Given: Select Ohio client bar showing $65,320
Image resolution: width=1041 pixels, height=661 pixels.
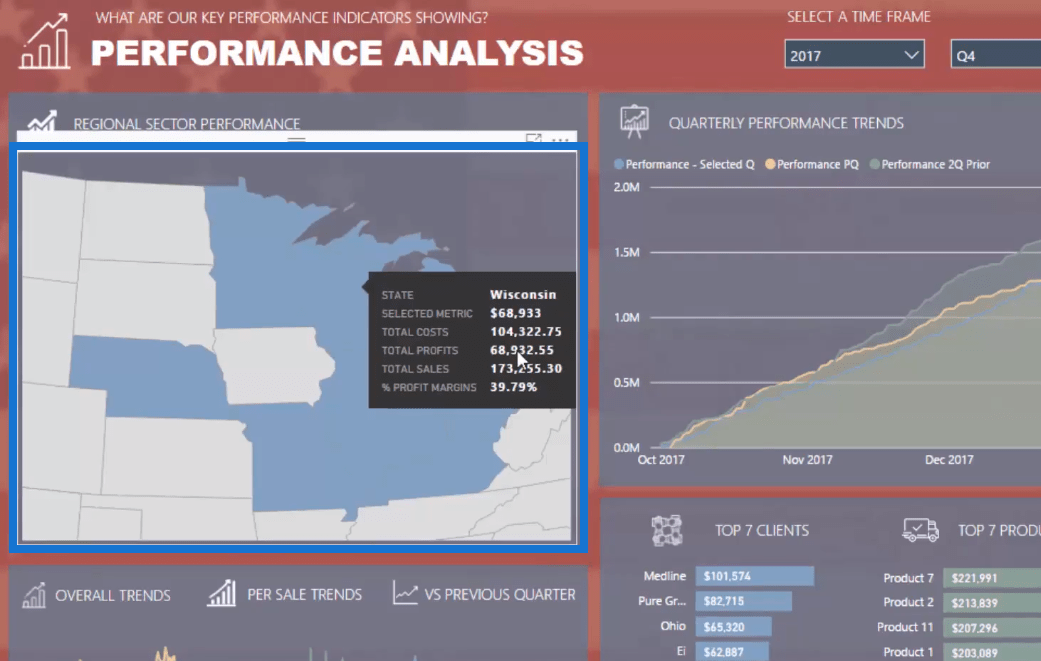Looking at the screenshot, I should pos(734,626).
